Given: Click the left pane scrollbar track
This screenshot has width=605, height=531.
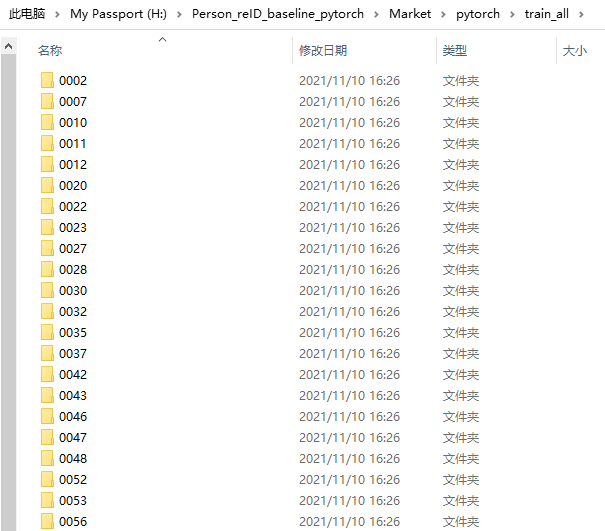Looking at the screenshot, I should [8, 293].
